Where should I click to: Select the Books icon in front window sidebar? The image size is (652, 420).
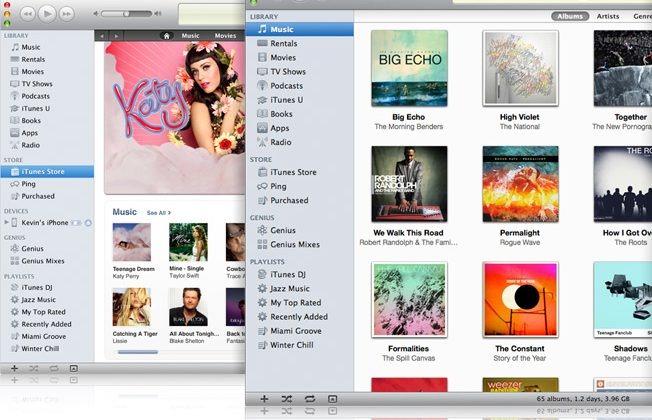(262, 114)
